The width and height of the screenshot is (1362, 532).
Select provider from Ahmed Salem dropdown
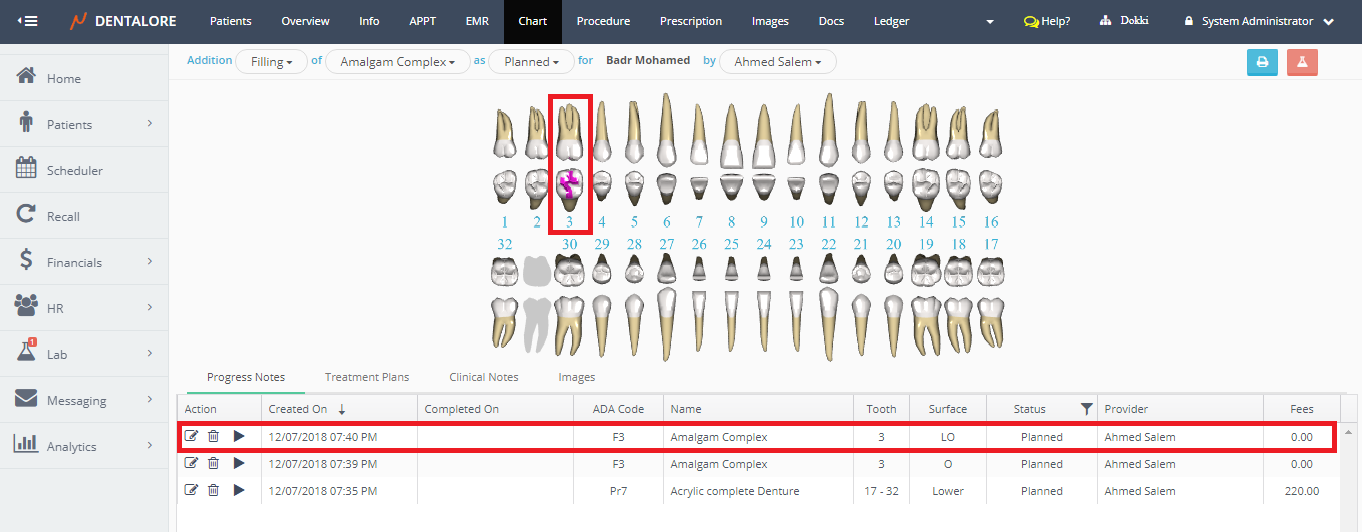pos(777,62)
